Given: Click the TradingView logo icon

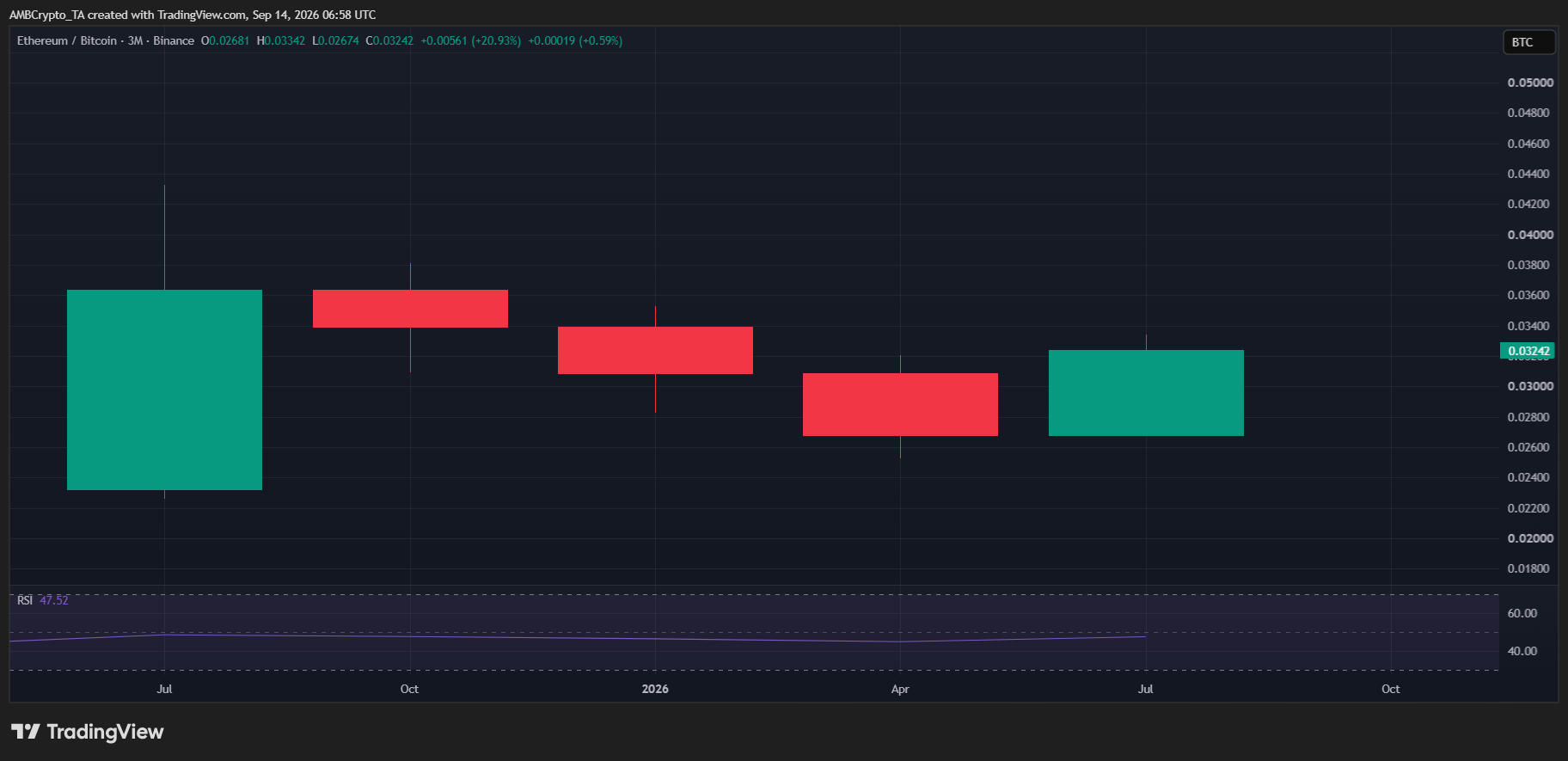Looking at the screenshot, I should (26, 732).
